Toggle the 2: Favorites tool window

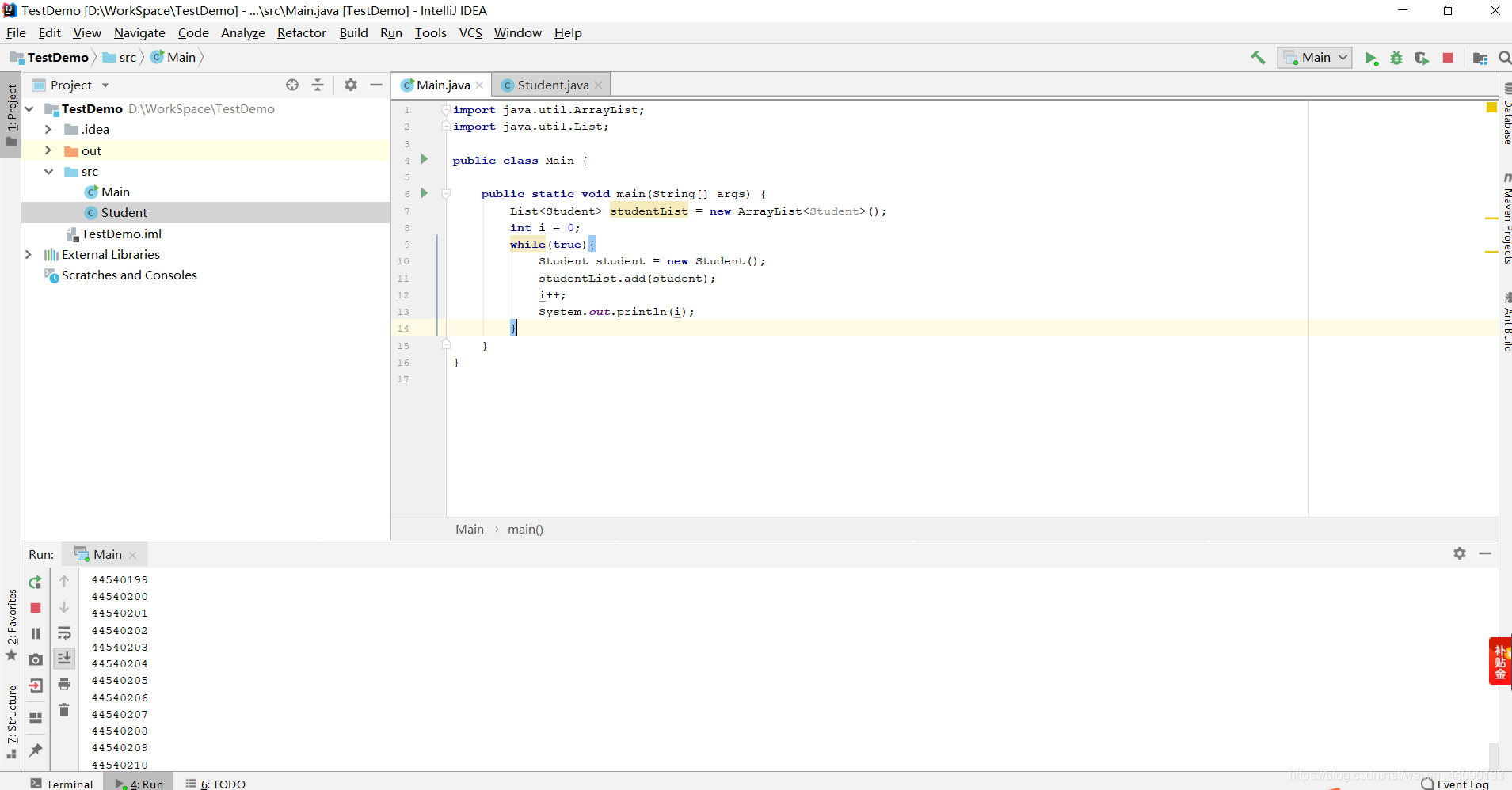tap(11, 625)
